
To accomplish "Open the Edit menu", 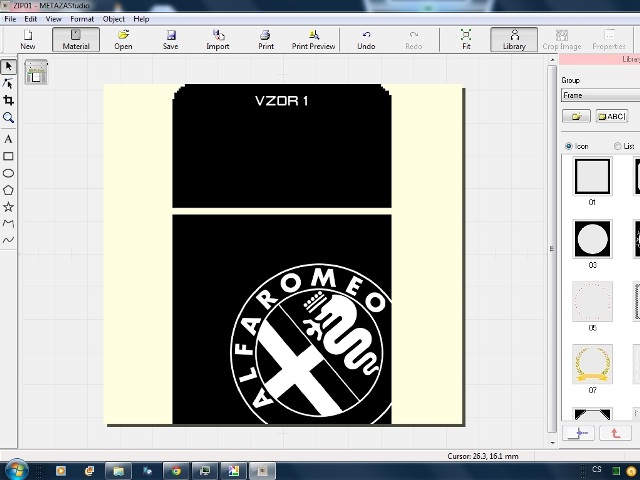I will [31, 19].
